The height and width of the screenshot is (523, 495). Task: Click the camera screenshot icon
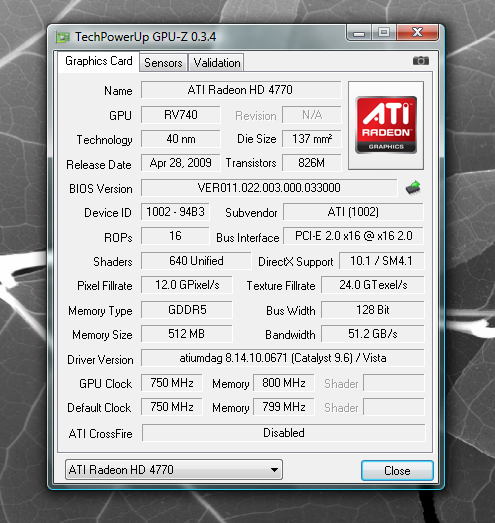tap(421, 61)
